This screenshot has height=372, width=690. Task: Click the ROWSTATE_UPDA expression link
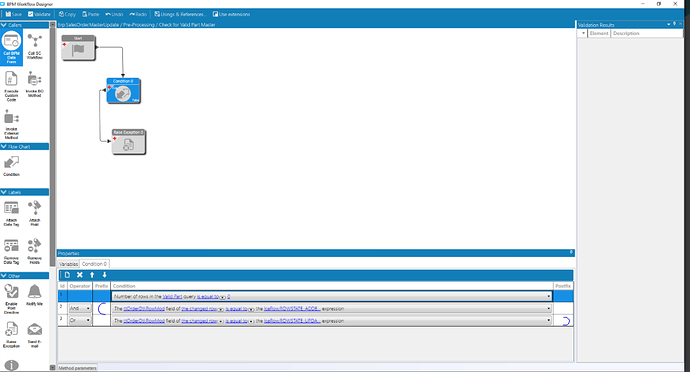(292, 321)
